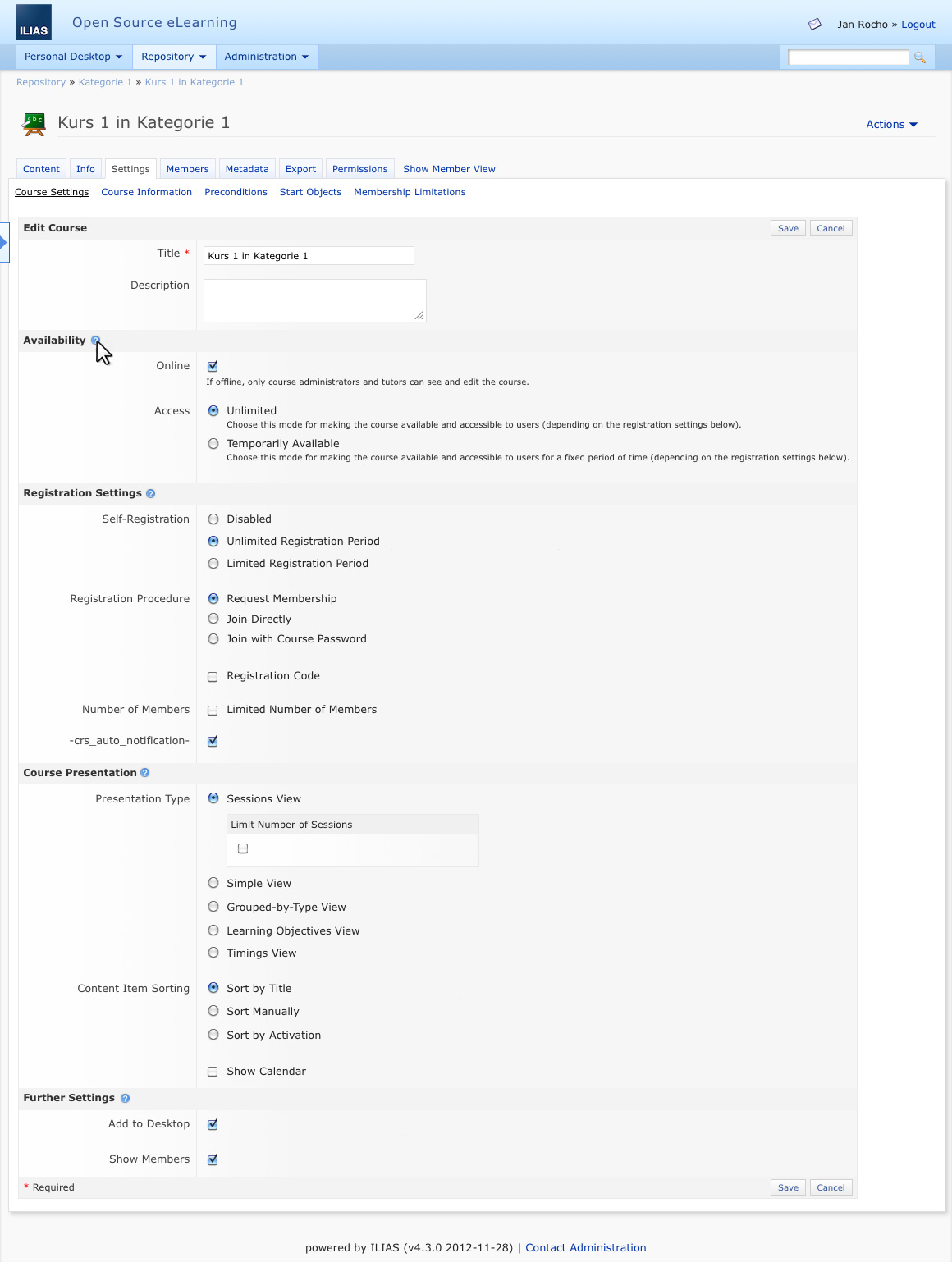Open the Administration dropdown menu
952x1262 pixels.
pyautogui.click(x=267, y=57)
